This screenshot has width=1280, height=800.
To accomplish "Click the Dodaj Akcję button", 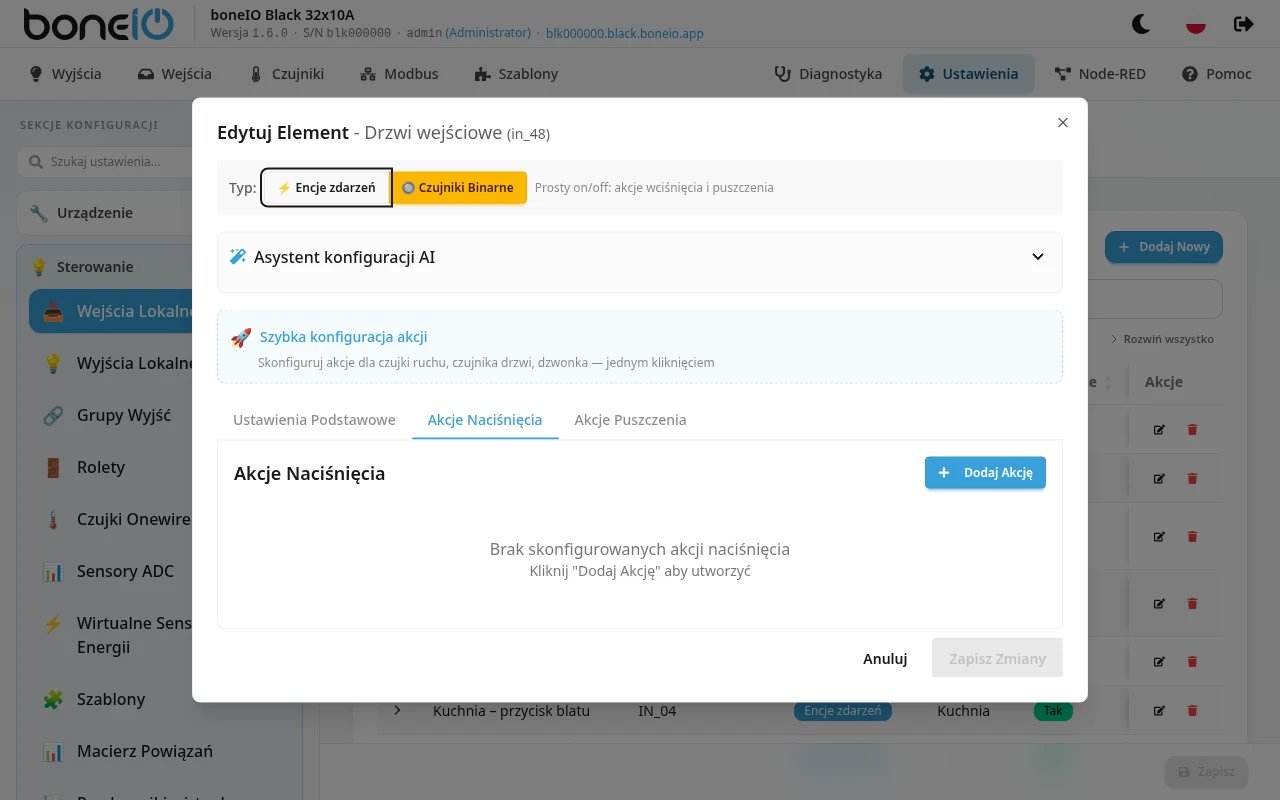I will [x=985, y=473].
